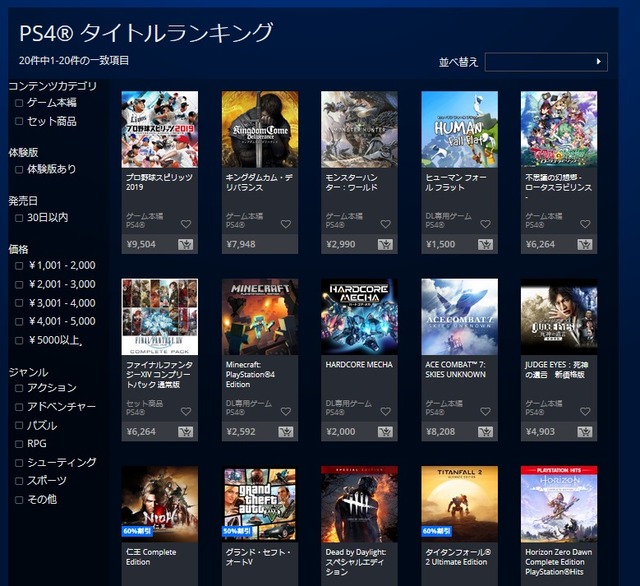Viewport: 640px width, 586px height.
Task: Filter by アドベンチャー genre
Action: tap(19, 407)
